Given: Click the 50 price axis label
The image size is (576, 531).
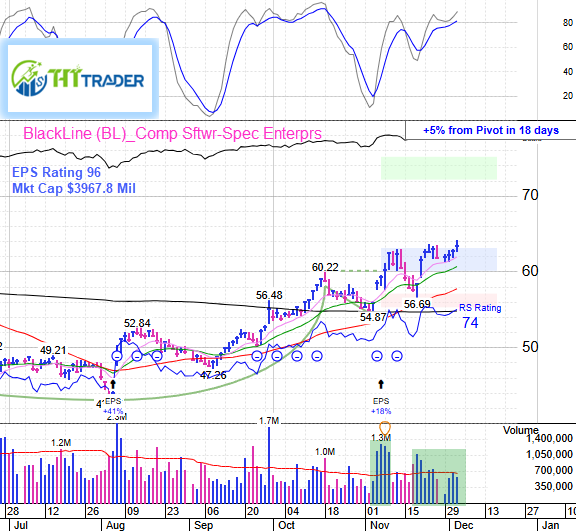Looking at the screenshot, I should pyautogui.click(x=530, y=347).
